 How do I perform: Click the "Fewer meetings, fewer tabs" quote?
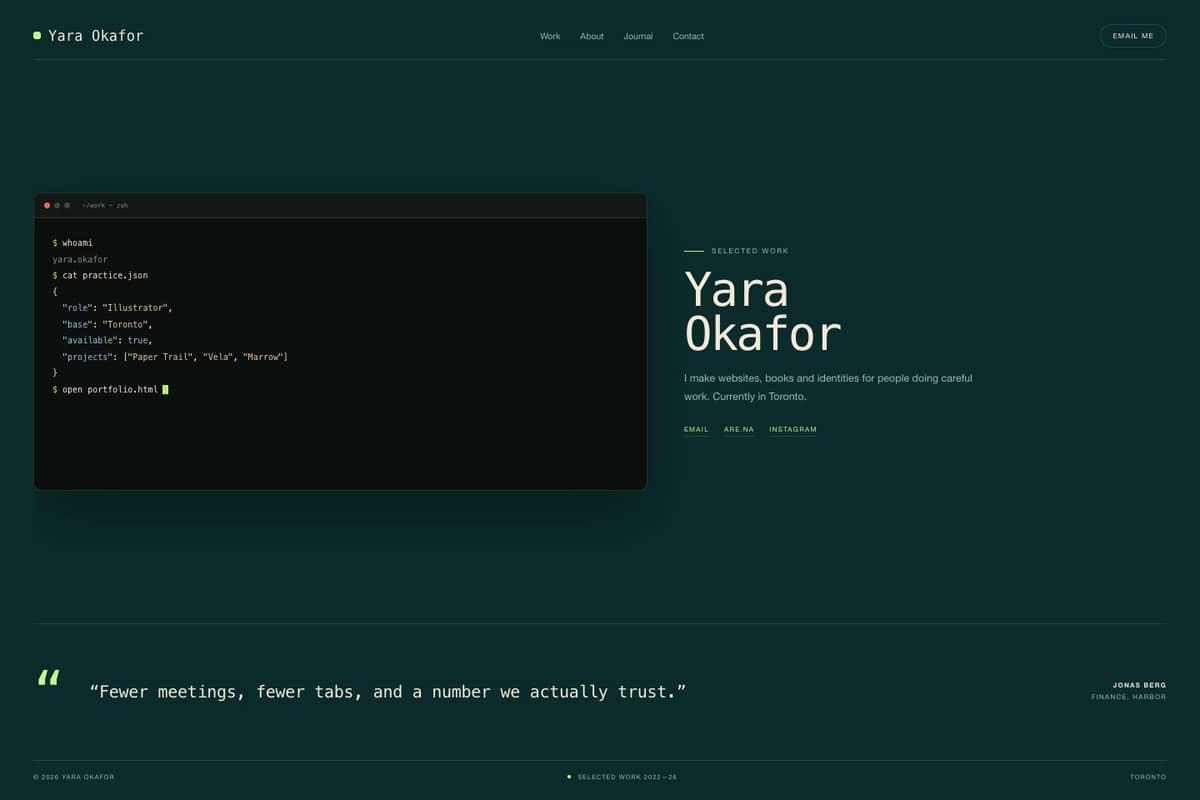point(388,692)
